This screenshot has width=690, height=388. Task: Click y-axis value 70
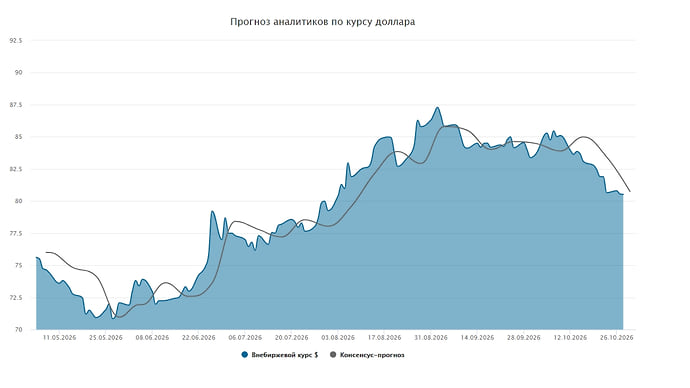[x=19, y=329]
